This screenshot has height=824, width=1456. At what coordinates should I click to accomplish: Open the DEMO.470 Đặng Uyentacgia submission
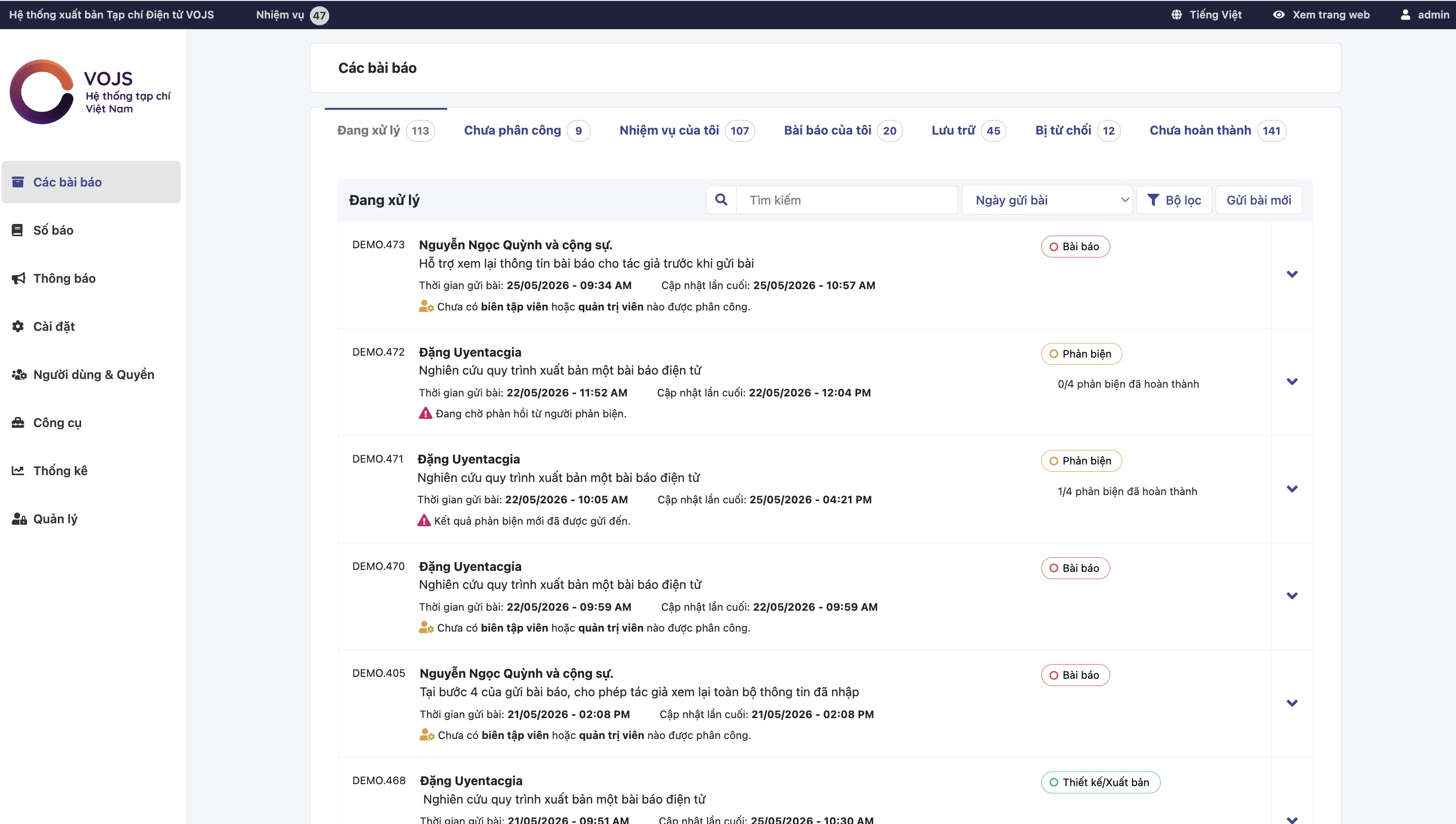tap(470, 566)
